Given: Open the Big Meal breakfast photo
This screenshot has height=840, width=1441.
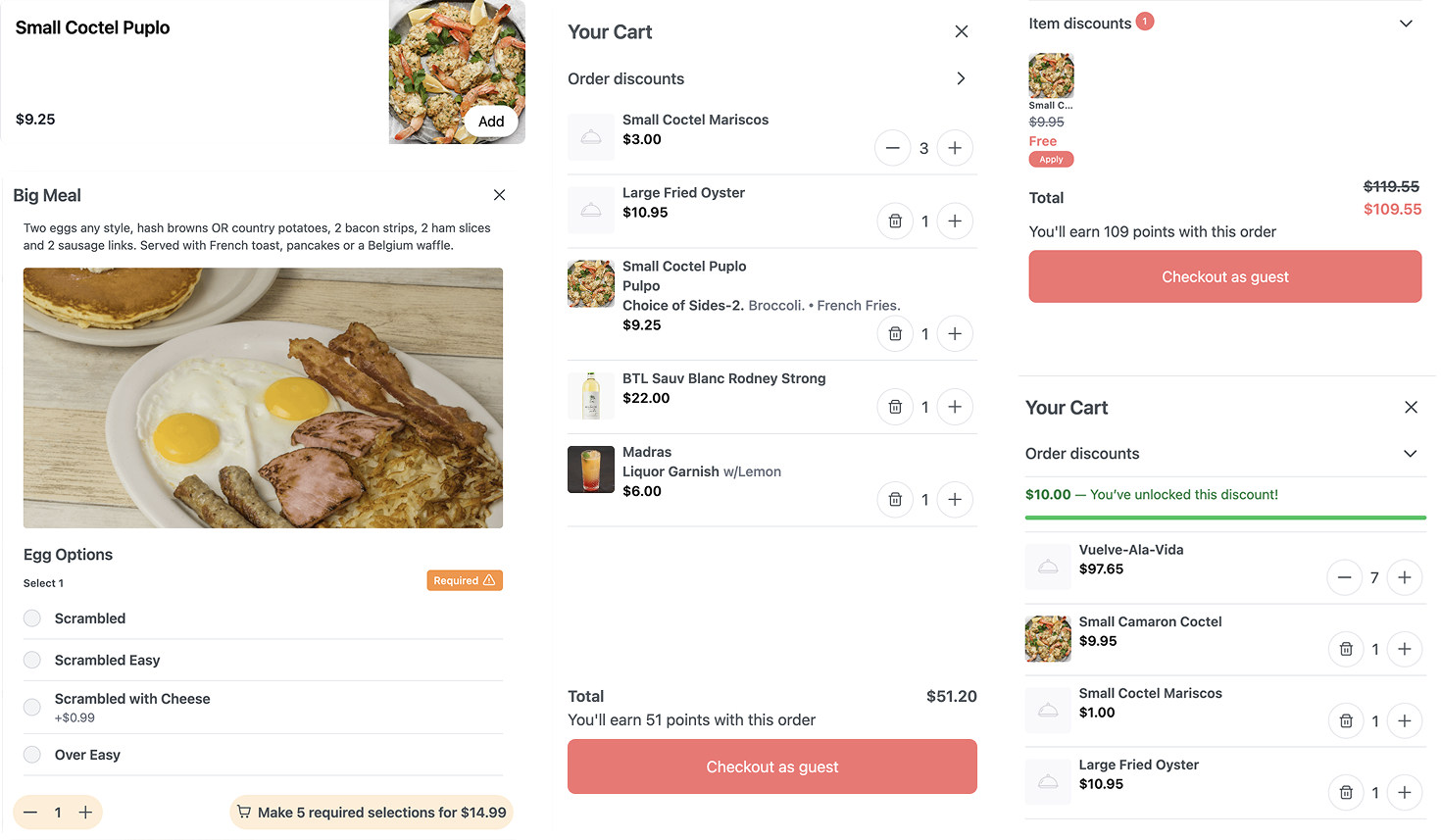Looking at the screenshot, I should tap(263, 398).
